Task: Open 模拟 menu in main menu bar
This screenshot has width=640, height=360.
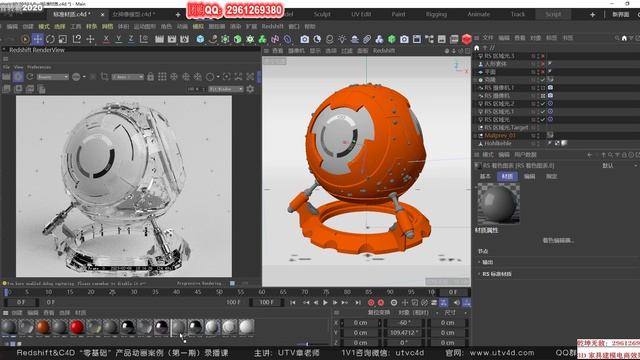Action: tap(198, 27)
